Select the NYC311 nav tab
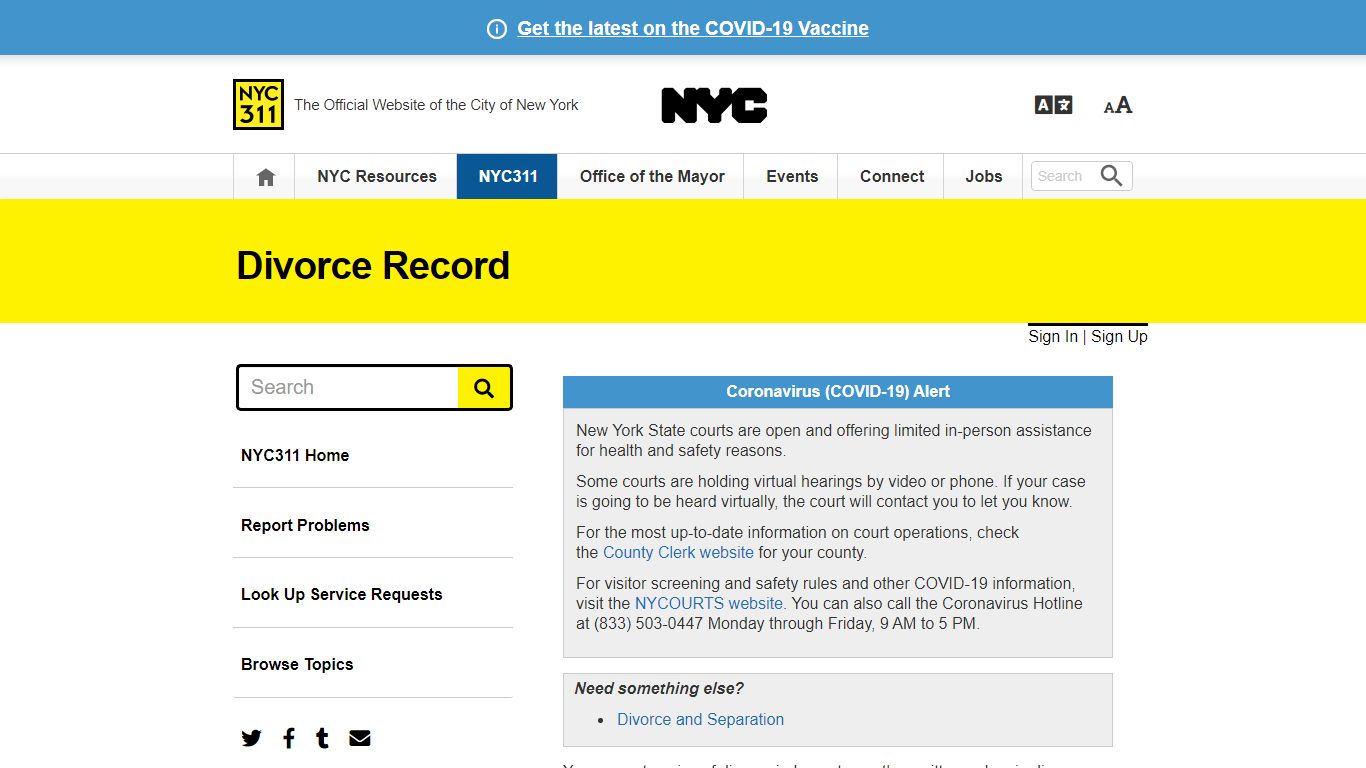 tap(508, 177)
